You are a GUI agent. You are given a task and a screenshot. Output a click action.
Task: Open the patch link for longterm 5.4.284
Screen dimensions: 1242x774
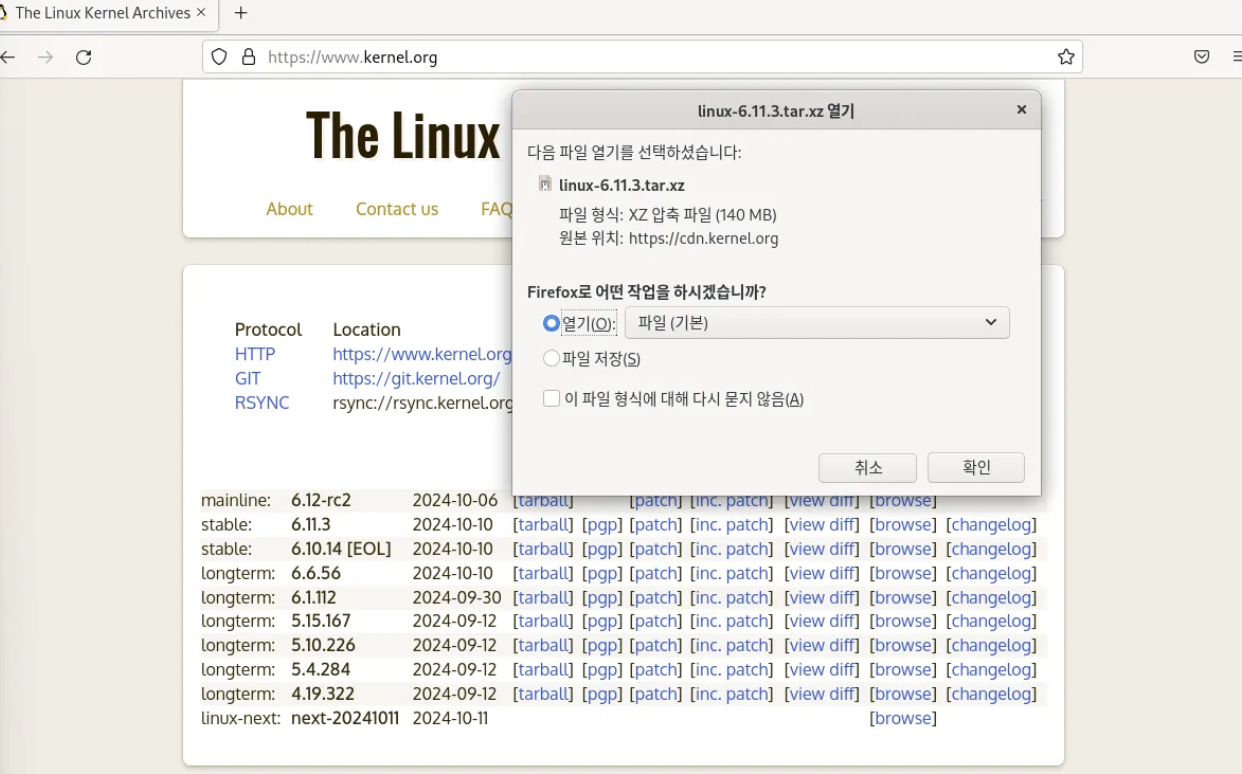pyautogui.click(x=657, y=669)
